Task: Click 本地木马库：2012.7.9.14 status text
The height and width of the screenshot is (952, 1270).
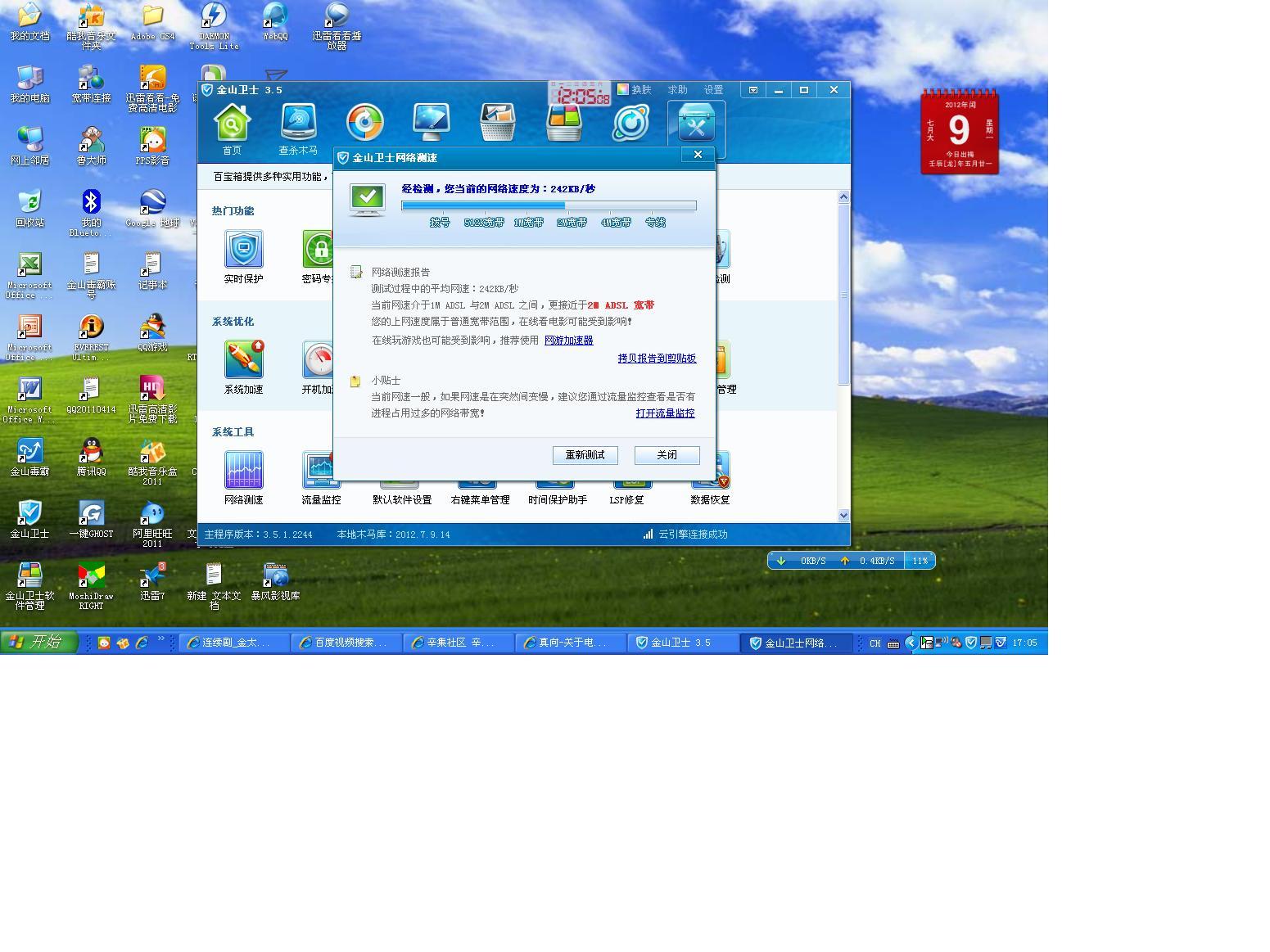Action: [393, 535]
